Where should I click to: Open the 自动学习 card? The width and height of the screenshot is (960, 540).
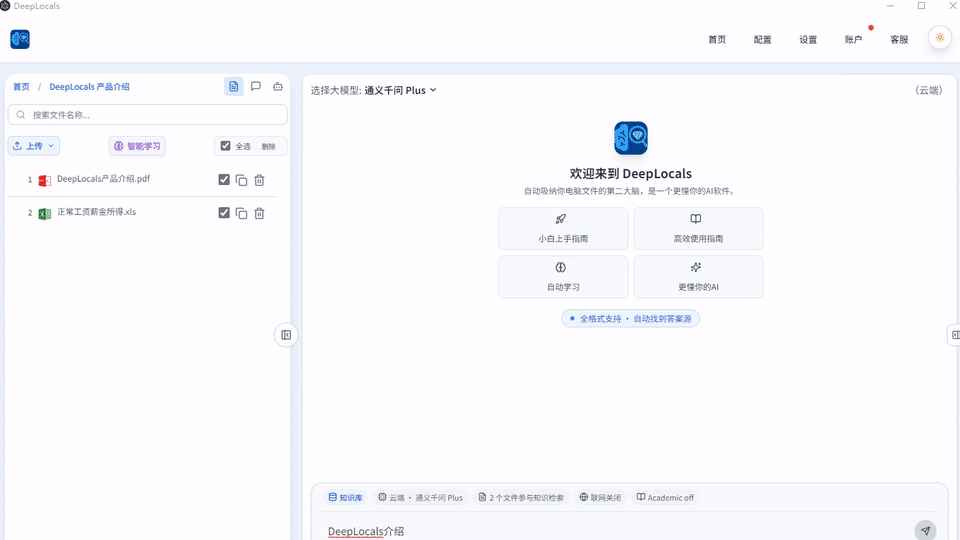click(563, 277)
